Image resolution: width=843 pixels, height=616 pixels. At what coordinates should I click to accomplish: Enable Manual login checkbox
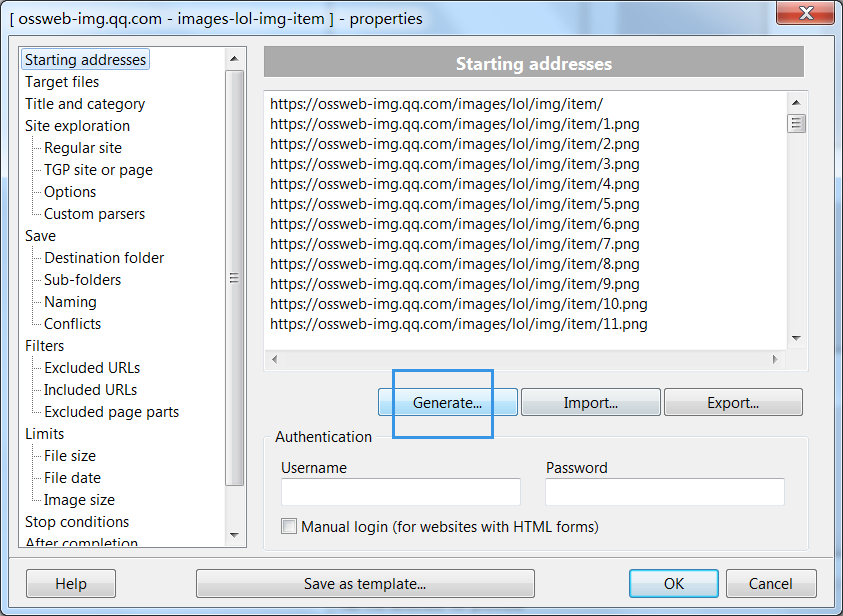point(289,526)
